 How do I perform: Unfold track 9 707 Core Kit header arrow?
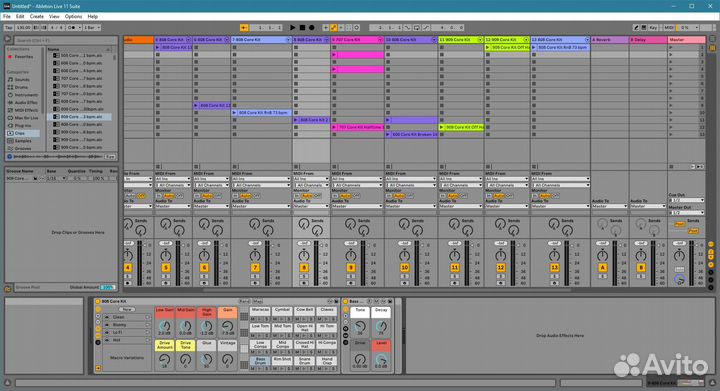pos(380,40)
